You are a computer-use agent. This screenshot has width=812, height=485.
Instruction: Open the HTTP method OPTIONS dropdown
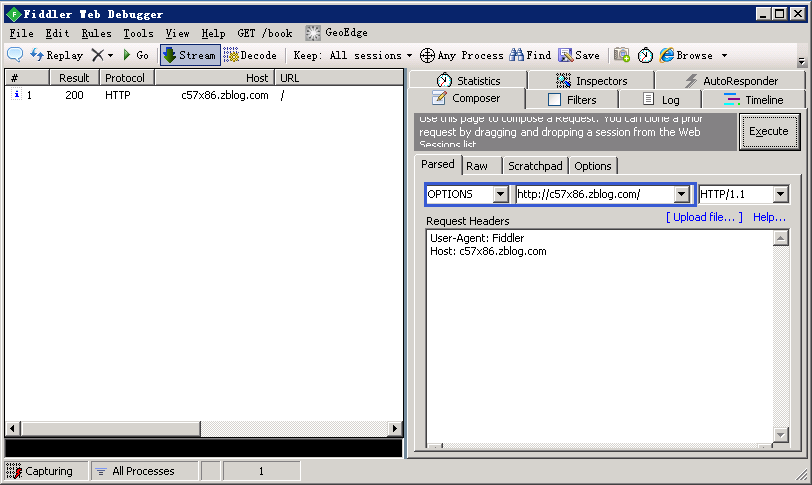pos(500,194)
